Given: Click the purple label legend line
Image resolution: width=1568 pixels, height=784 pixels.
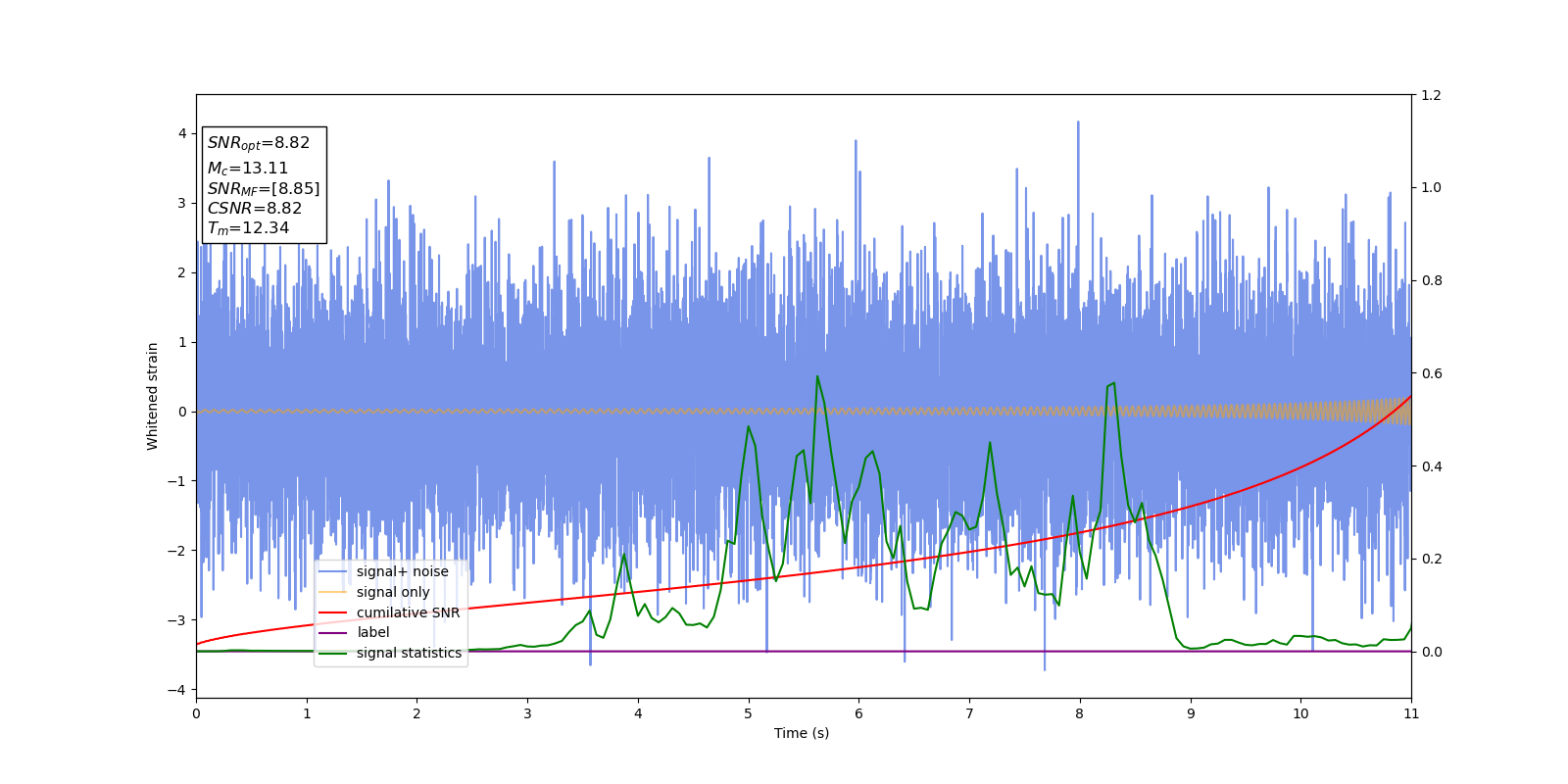Looking at the screenshot, I should pos(333,632).
